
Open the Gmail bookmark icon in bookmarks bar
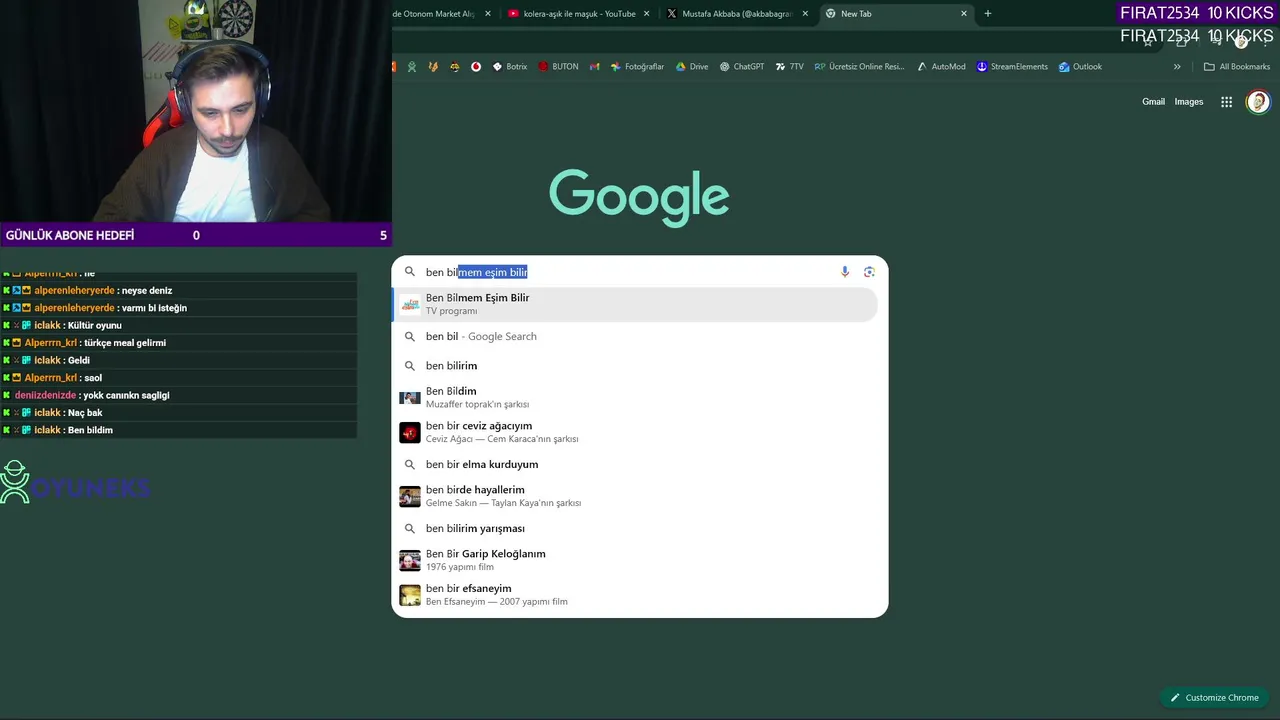tap(595, 67)
